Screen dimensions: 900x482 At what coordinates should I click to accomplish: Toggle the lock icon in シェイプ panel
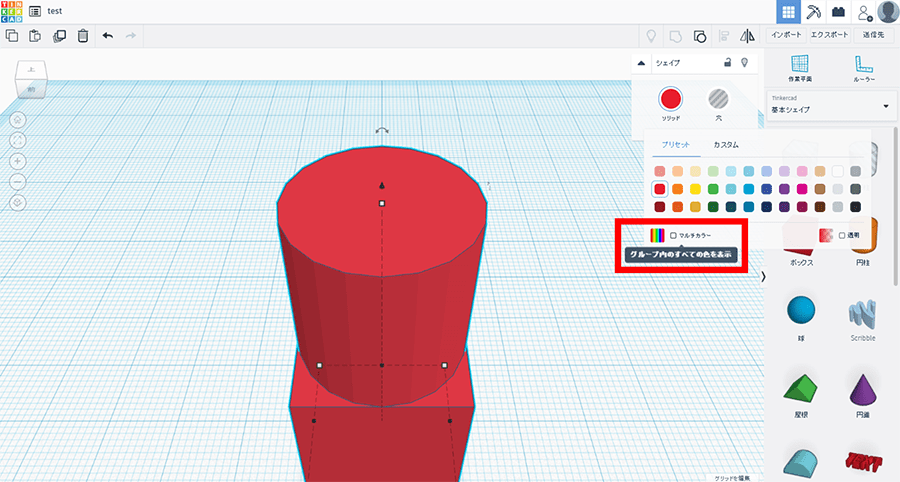[x=727, y=62]
